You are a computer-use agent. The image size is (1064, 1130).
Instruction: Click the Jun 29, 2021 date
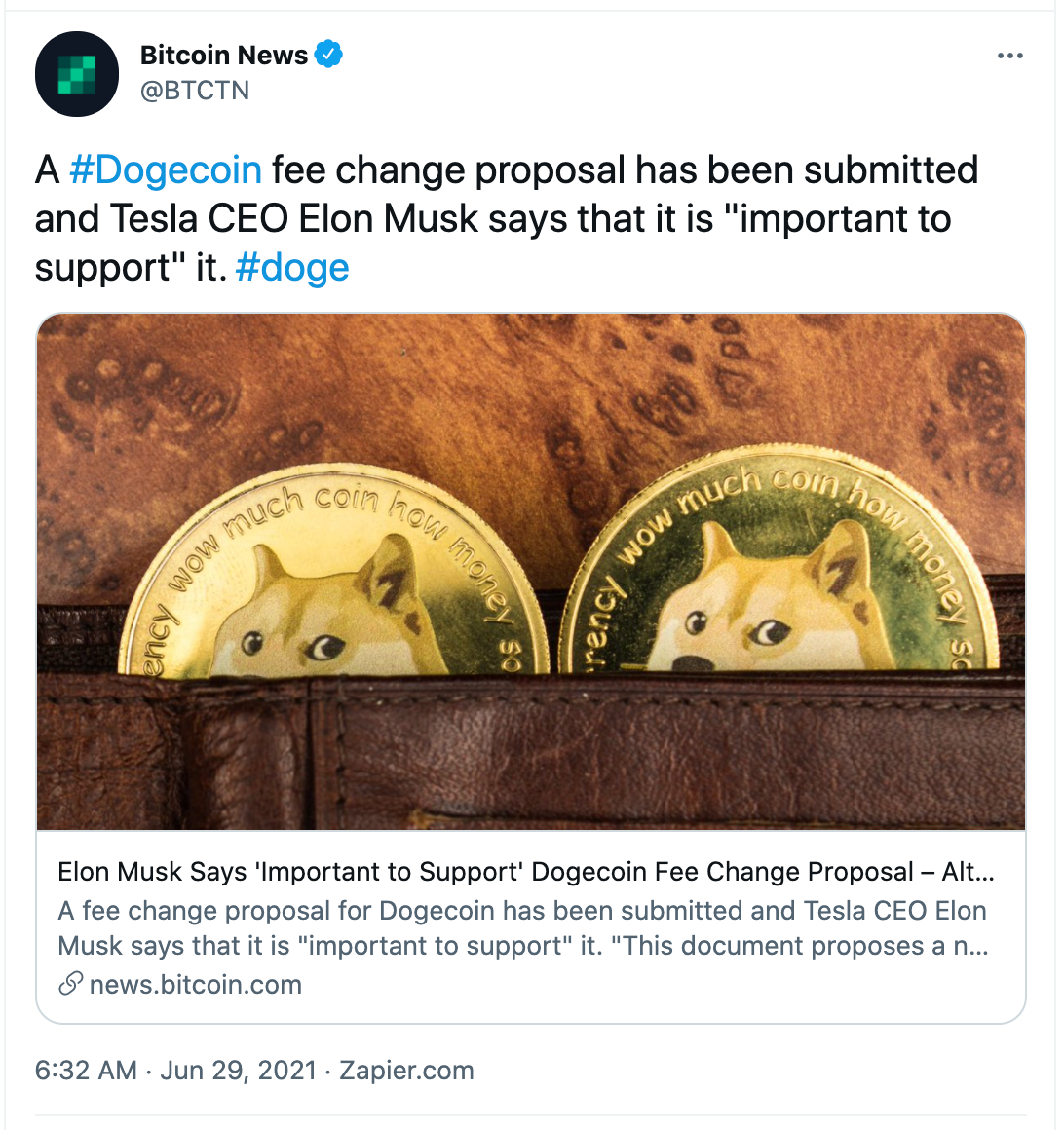239,1071
